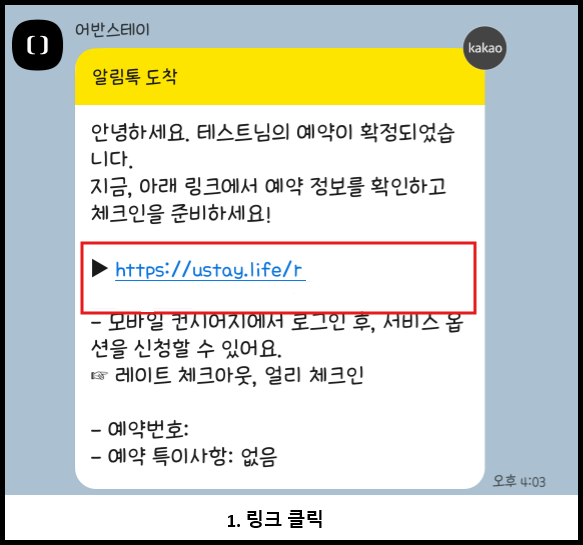Click the 모바일 컨시어지 login instruction line
The image size is (583, 545).
point(277,322)
